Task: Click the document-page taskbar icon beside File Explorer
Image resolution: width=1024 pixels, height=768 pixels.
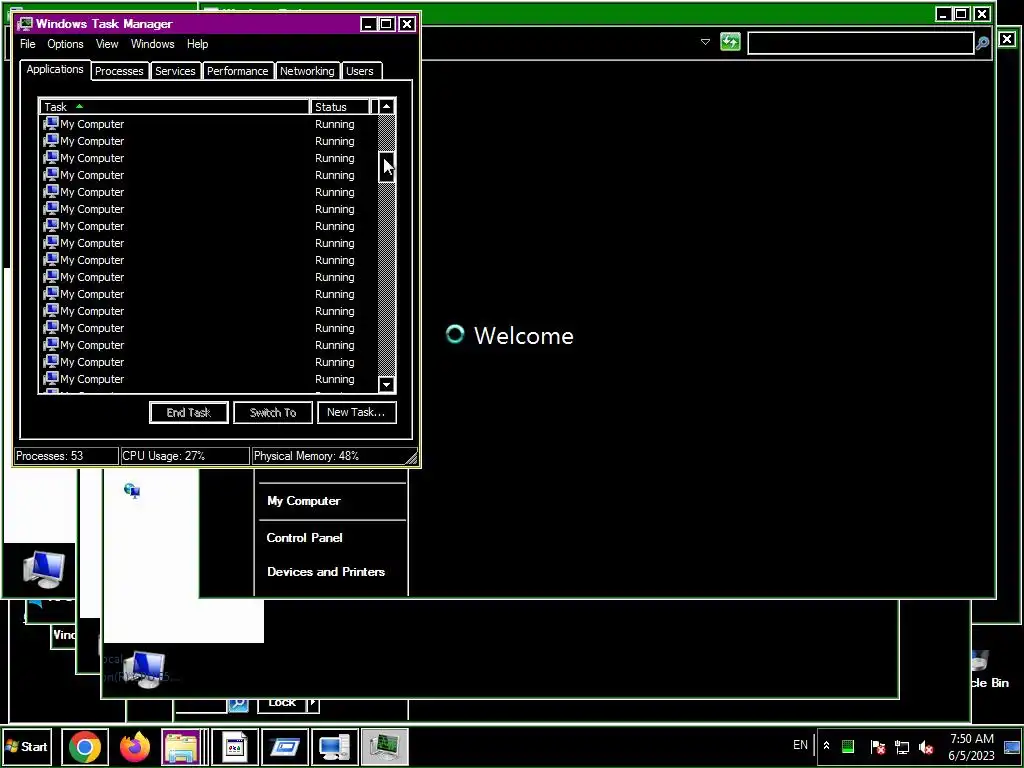Action: (x=234, y=746)
